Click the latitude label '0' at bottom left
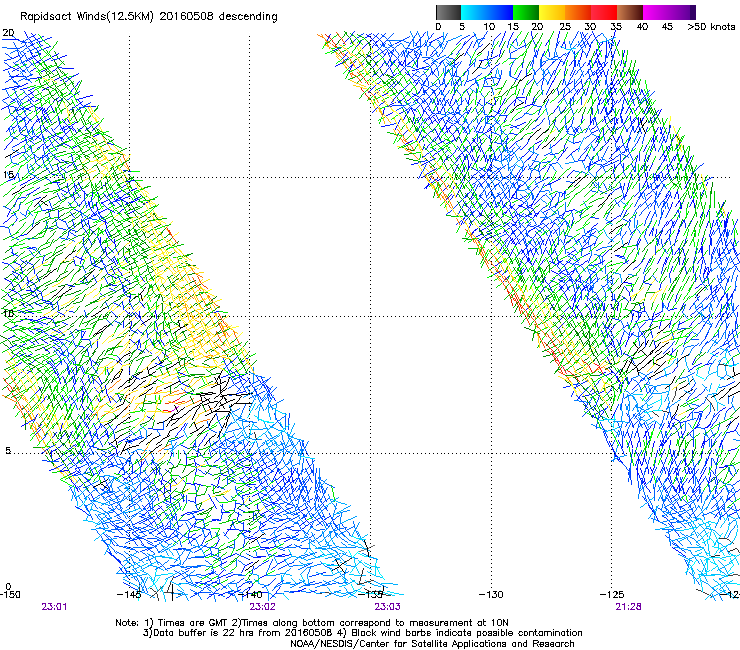 pyautogui.click(x=8, y=586)
